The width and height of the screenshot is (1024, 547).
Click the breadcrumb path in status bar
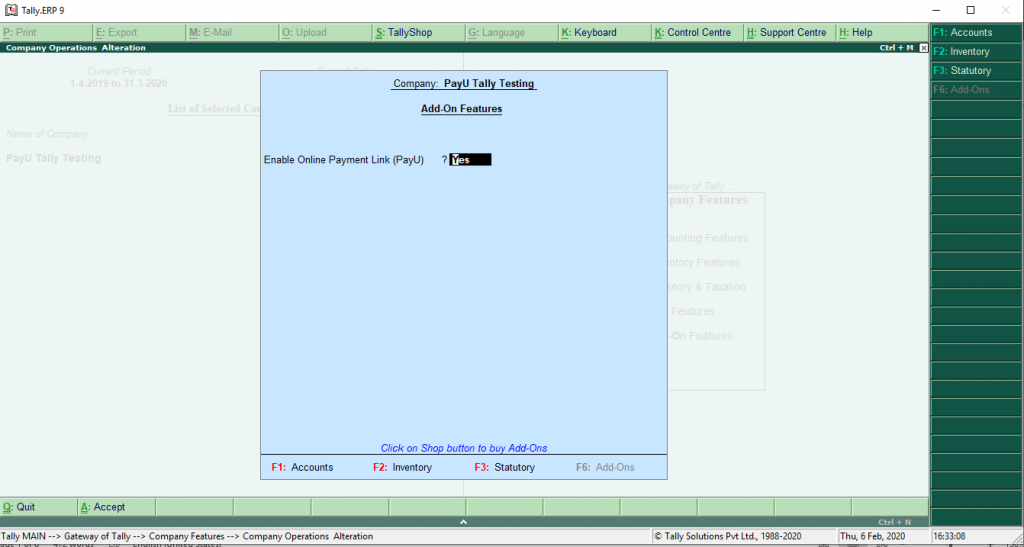[x=187, y=537]
